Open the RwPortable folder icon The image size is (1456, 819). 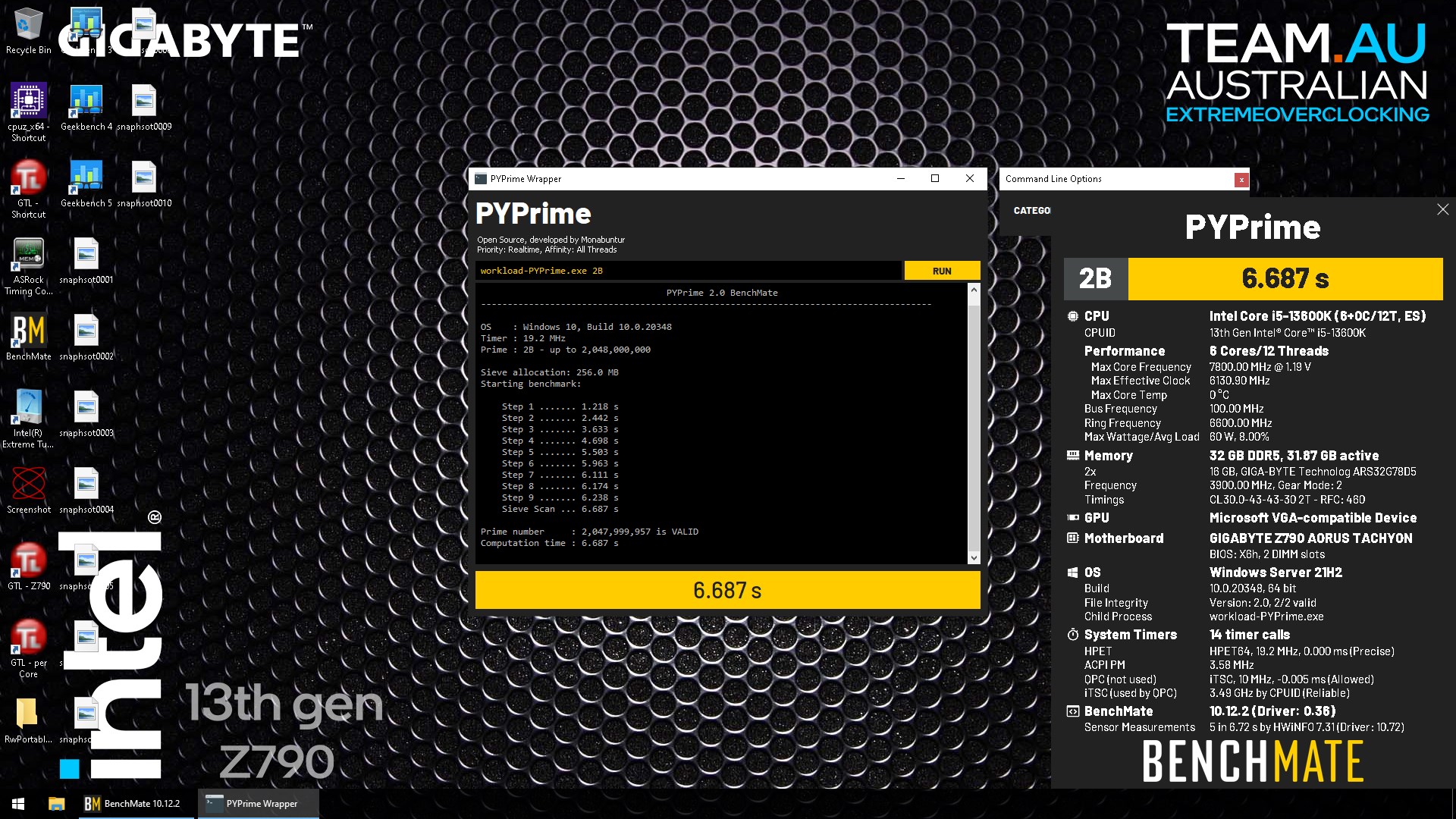click(28, 720)
